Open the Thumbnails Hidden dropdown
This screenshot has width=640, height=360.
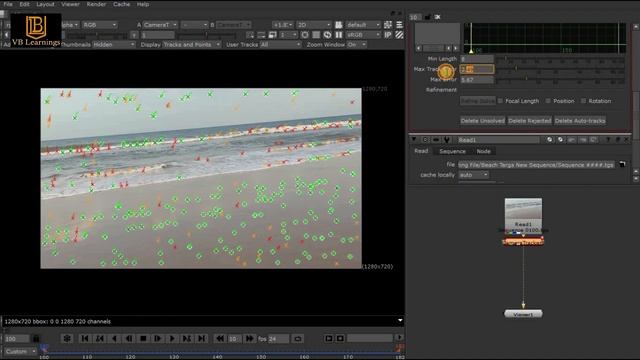click(x=113, y=44)
